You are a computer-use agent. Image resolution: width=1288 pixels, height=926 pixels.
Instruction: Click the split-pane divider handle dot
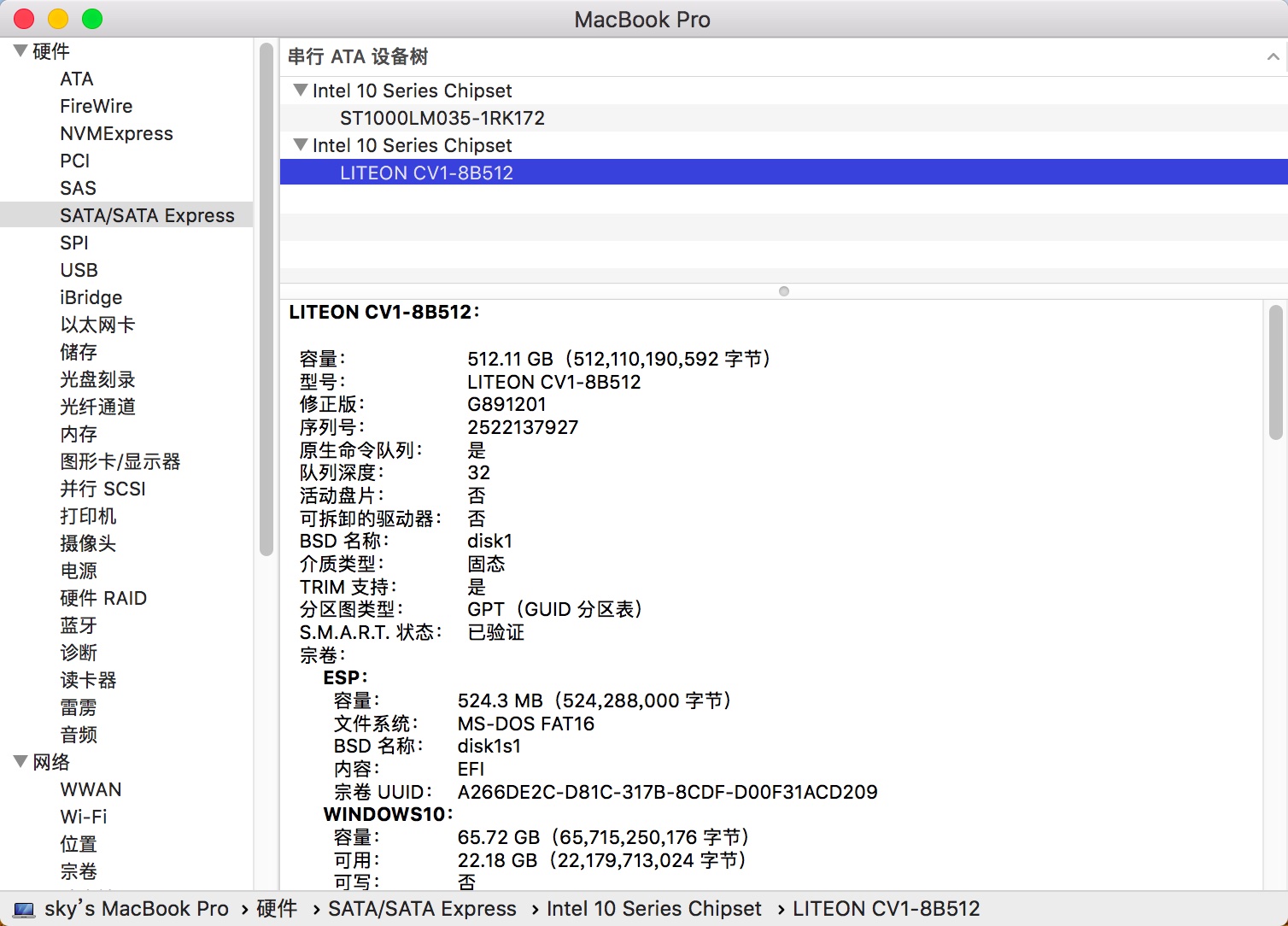[x=784, y=291]
